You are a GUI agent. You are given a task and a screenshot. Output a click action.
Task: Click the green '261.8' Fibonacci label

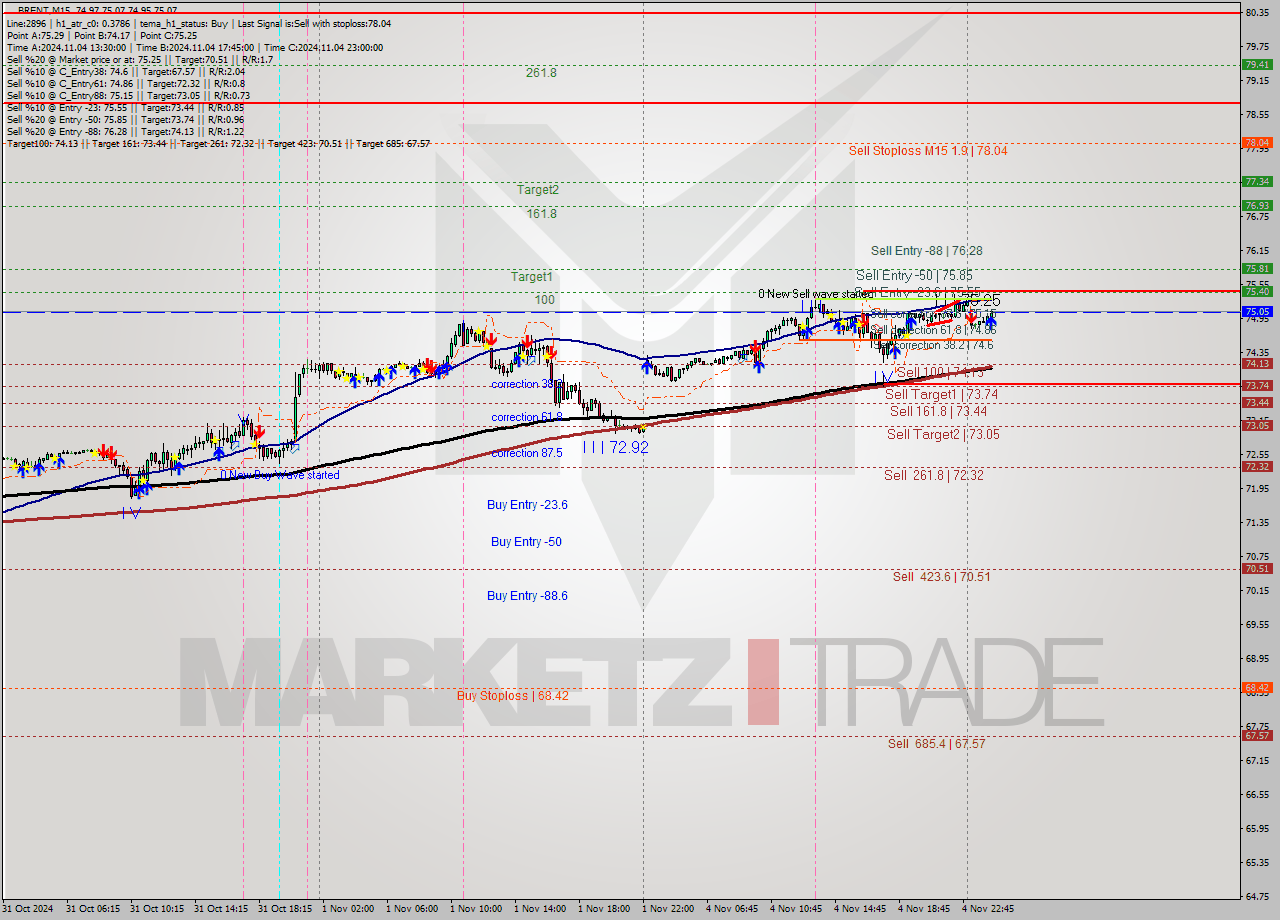[541, 72]
